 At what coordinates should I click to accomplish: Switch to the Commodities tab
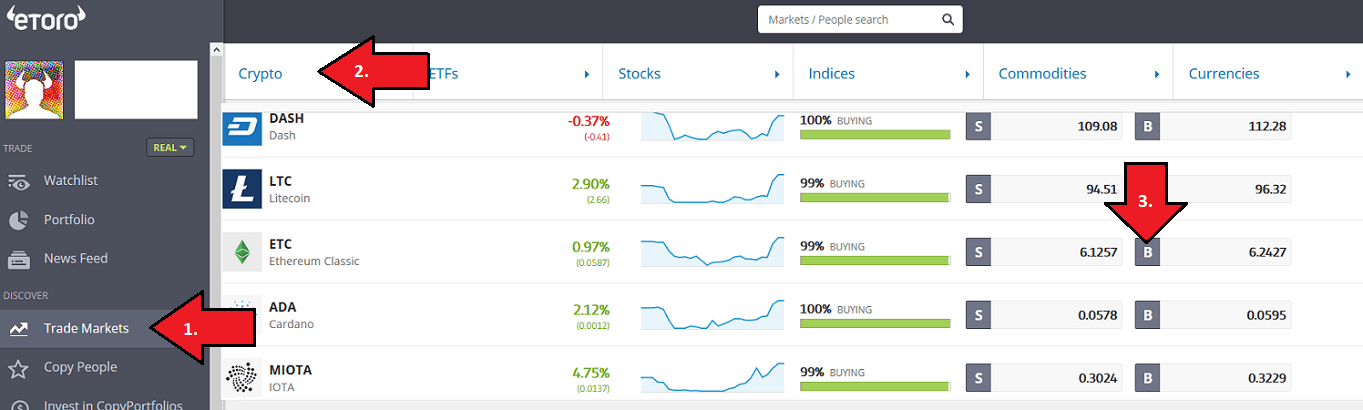click(1042, 74)
